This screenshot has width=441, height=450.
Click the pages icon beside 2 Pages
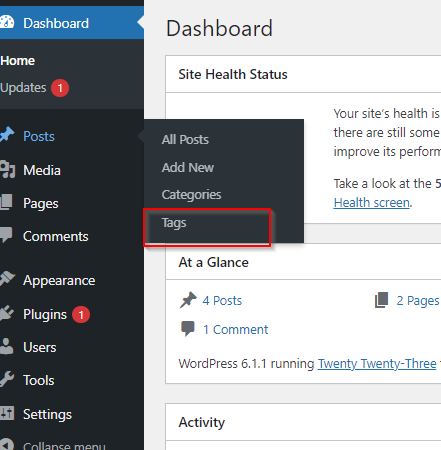click(x=382, y=300)
